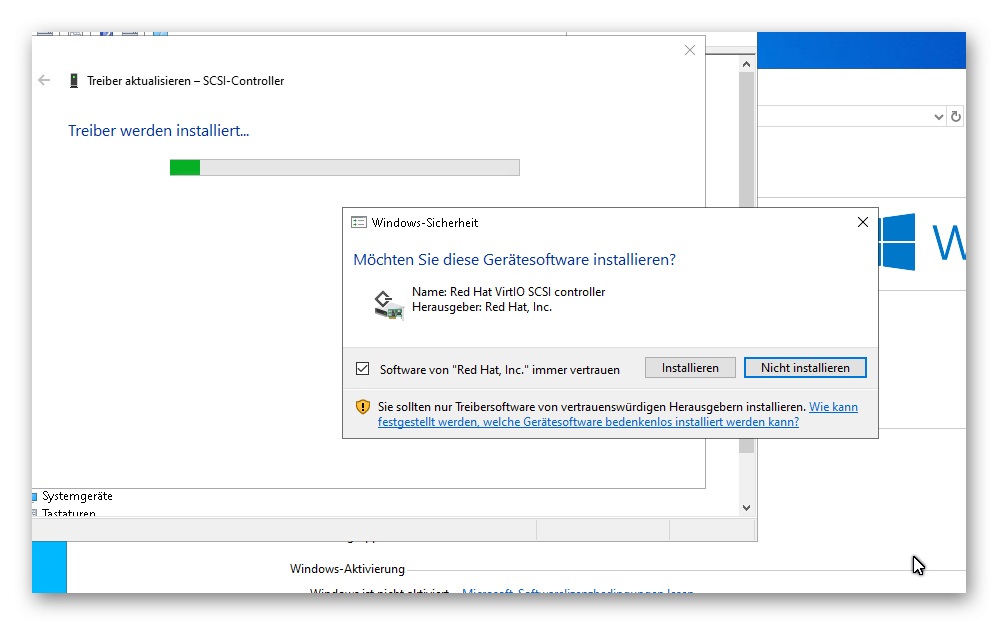The image size is (998, 625).
Task: Click the "Name: Red Hat VirtIO SCSI controller" text
Action: click(509, 292)
